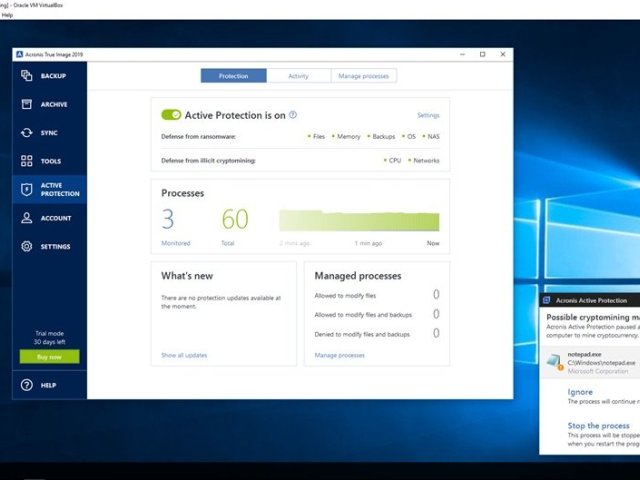Click the Denied to modify files and backups row
The width and height of the screenshot is (640, 480).
pyautogui.click(x=377, y=334)
